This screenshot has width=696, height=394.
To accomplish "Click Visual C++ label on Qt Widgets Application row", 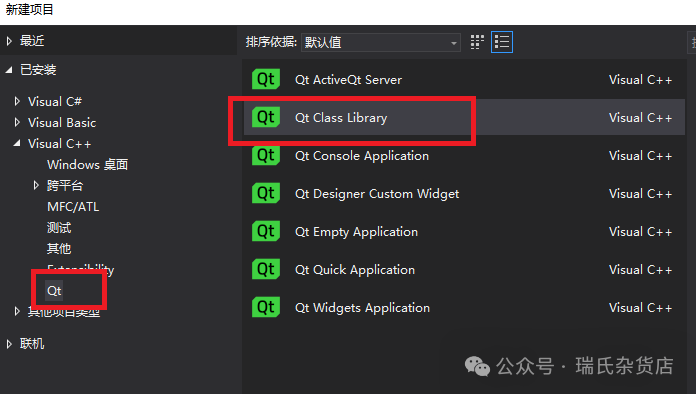I will (x=640, y=308).
